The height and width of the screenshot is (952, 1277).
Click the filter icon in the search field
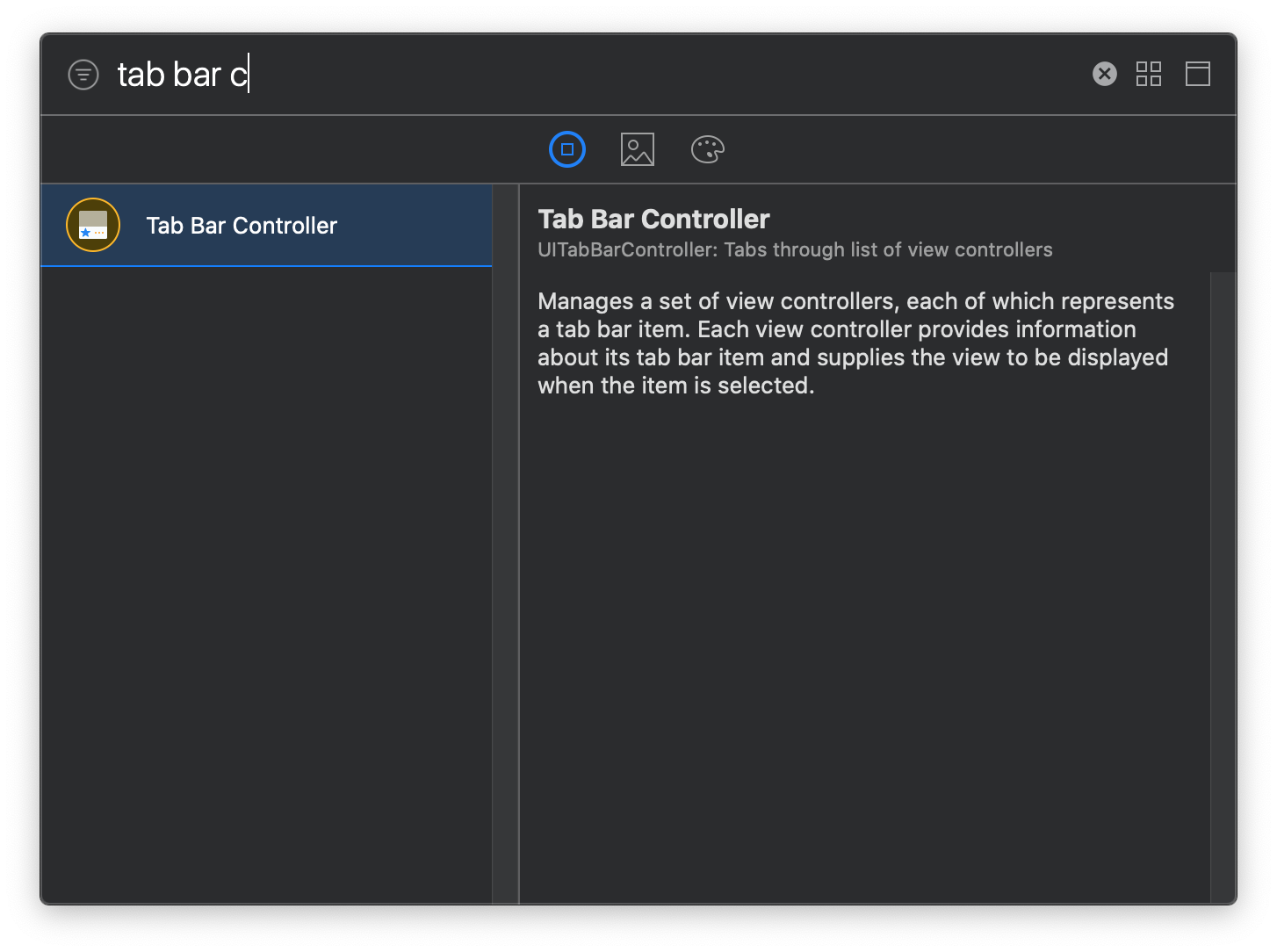coord(83,74)
